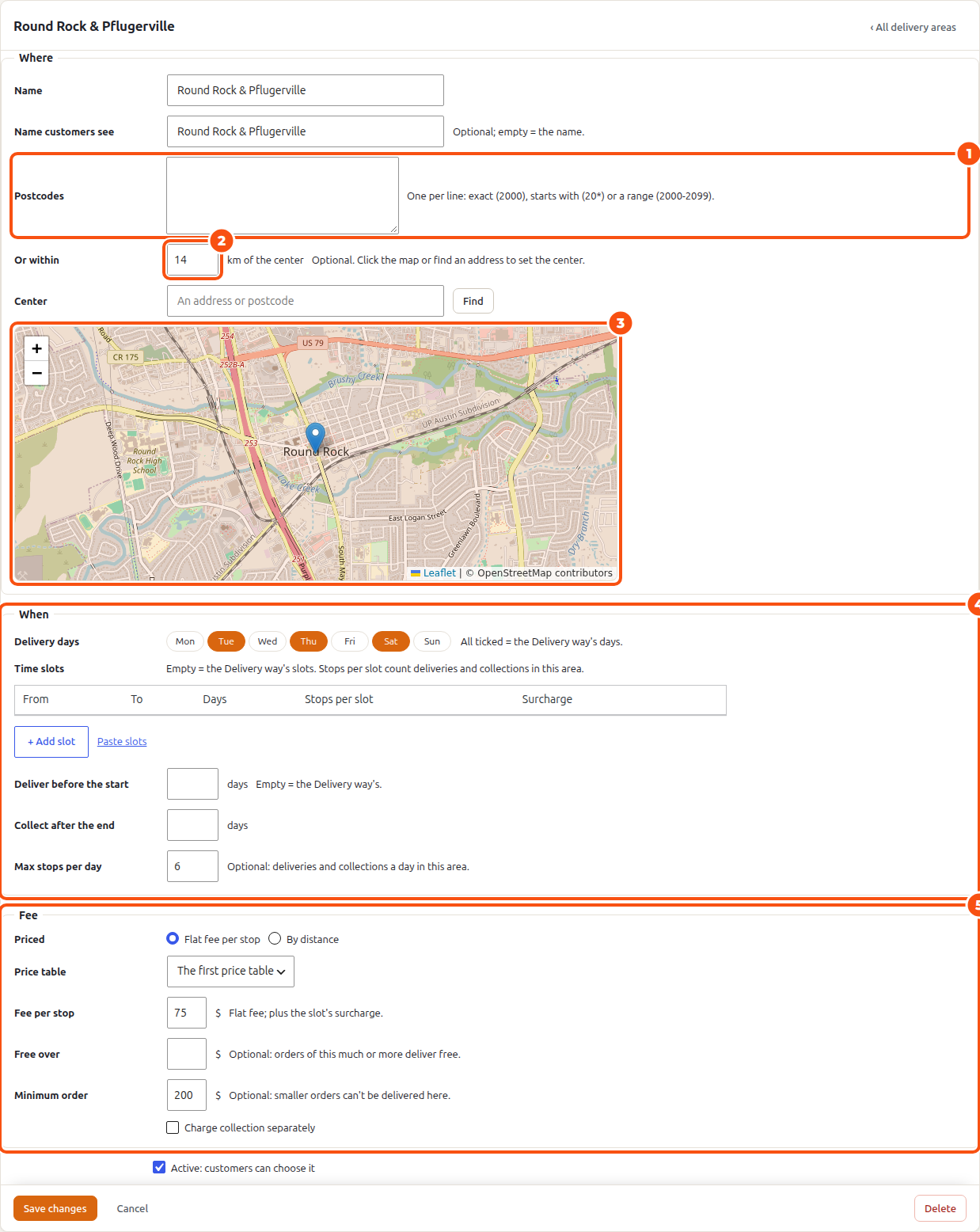The height and width of the screenshot is (1232, 980).
Task: Toggle Mon delivery day
Action: [x=185, y=641]
